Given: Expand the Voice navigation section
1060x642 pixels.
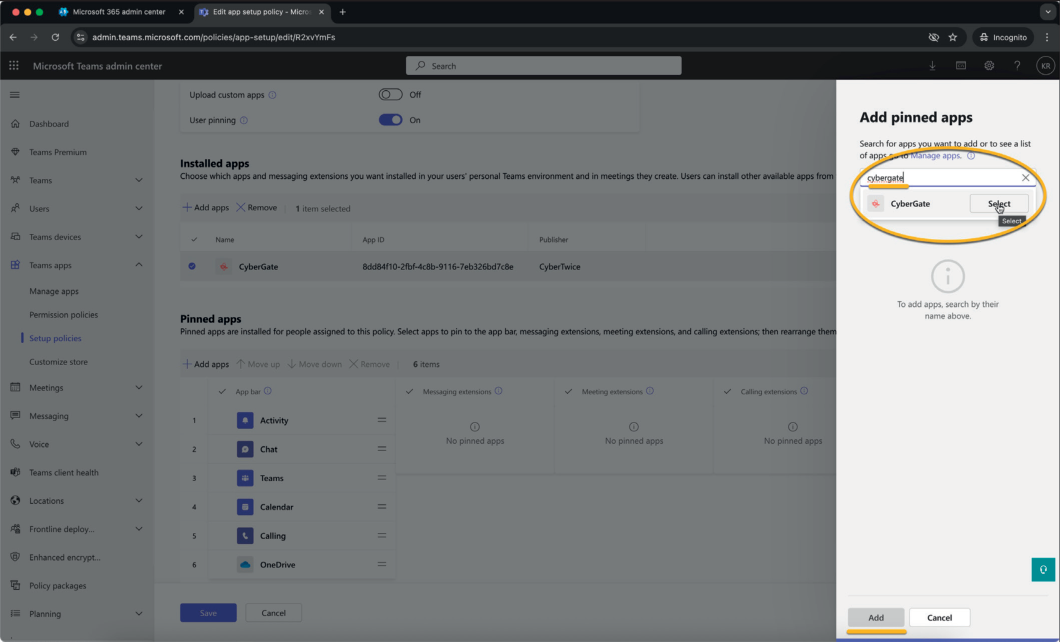Looking at the screenshot, I should point(140,443).
